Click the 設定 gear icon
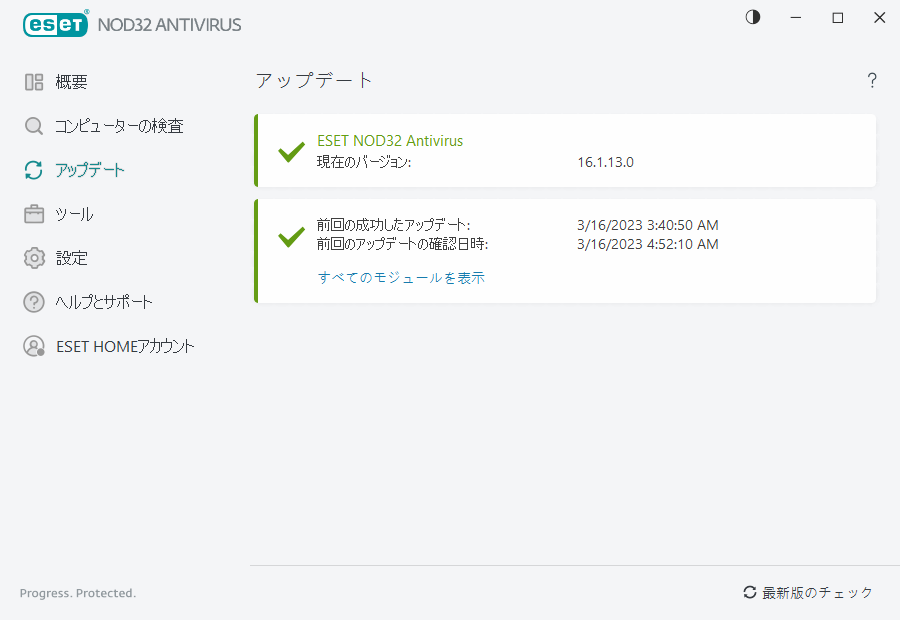 34,258
